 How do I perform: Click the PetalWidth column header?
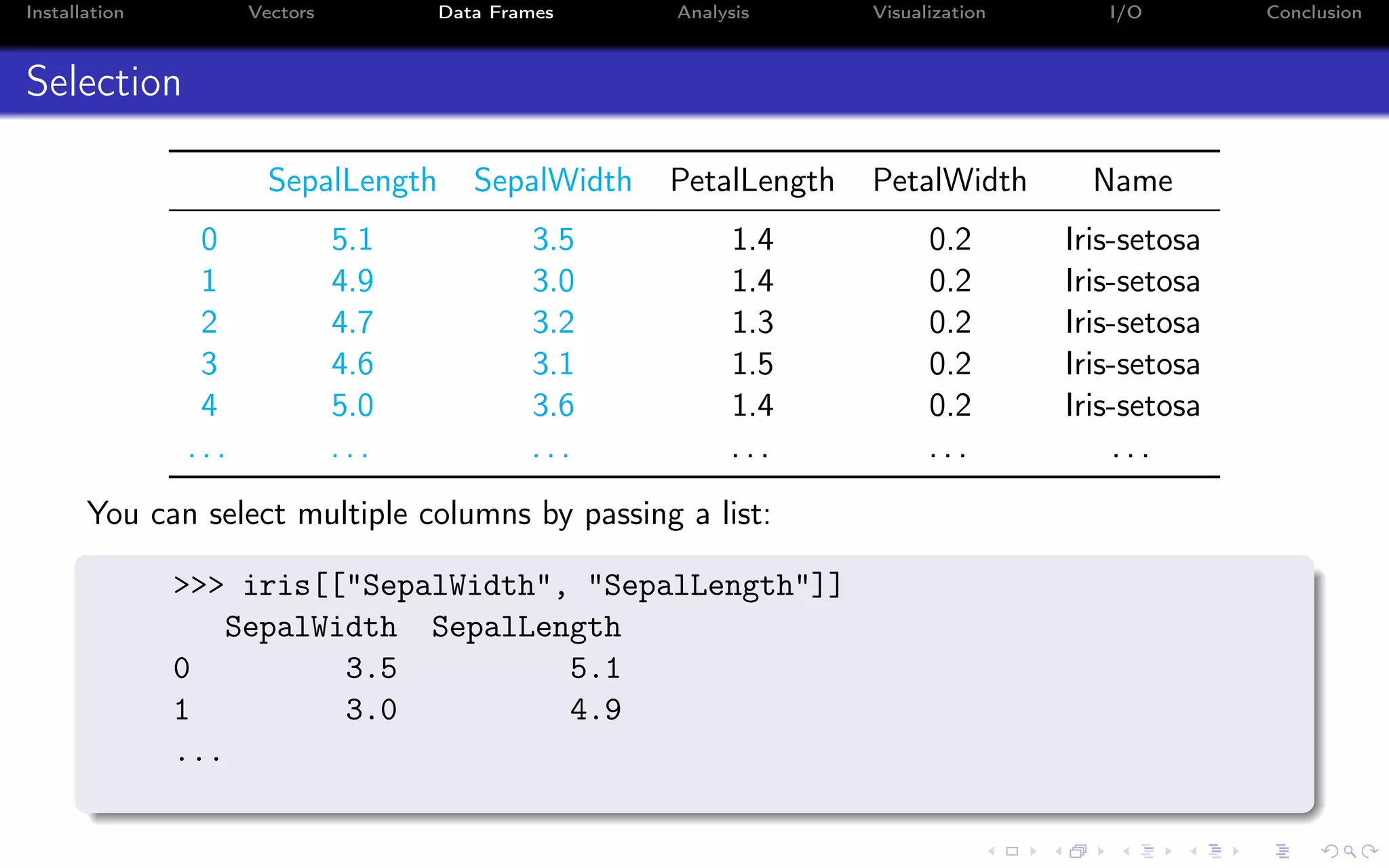point(950,180)
